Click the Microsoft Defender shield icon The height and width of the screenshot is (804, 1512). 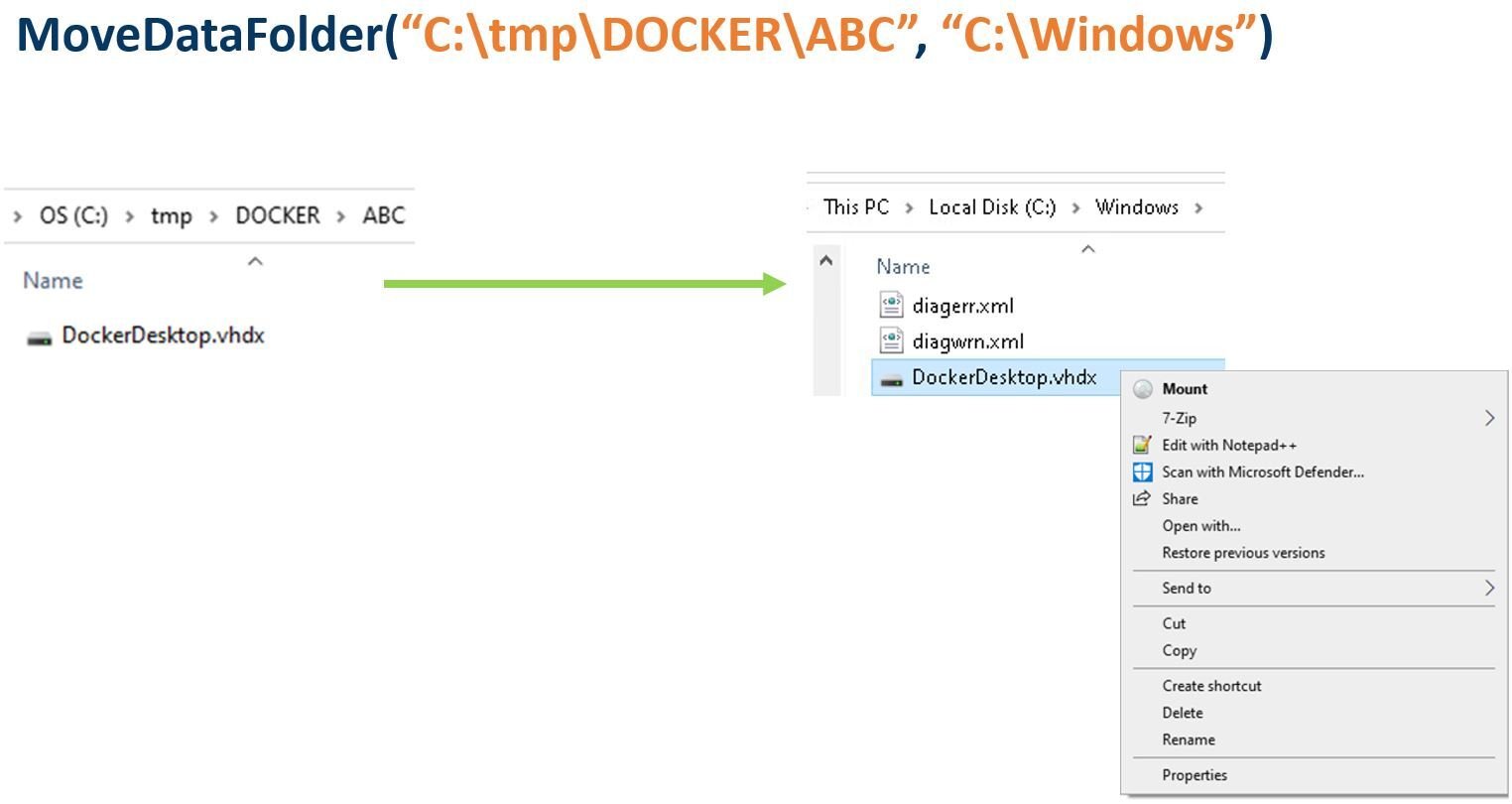(1143, 472)
